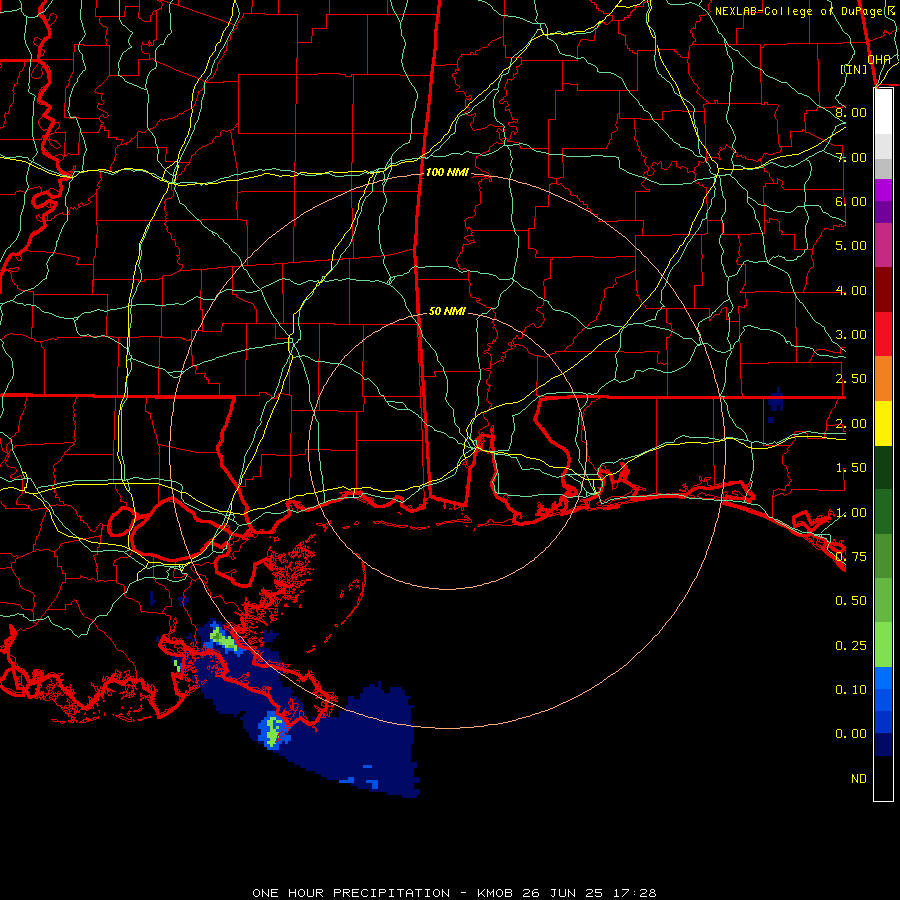Click the yellow 2.00 inch legend swatch
Viewport: 900px width, 900px height.
(x=883, y=423)
